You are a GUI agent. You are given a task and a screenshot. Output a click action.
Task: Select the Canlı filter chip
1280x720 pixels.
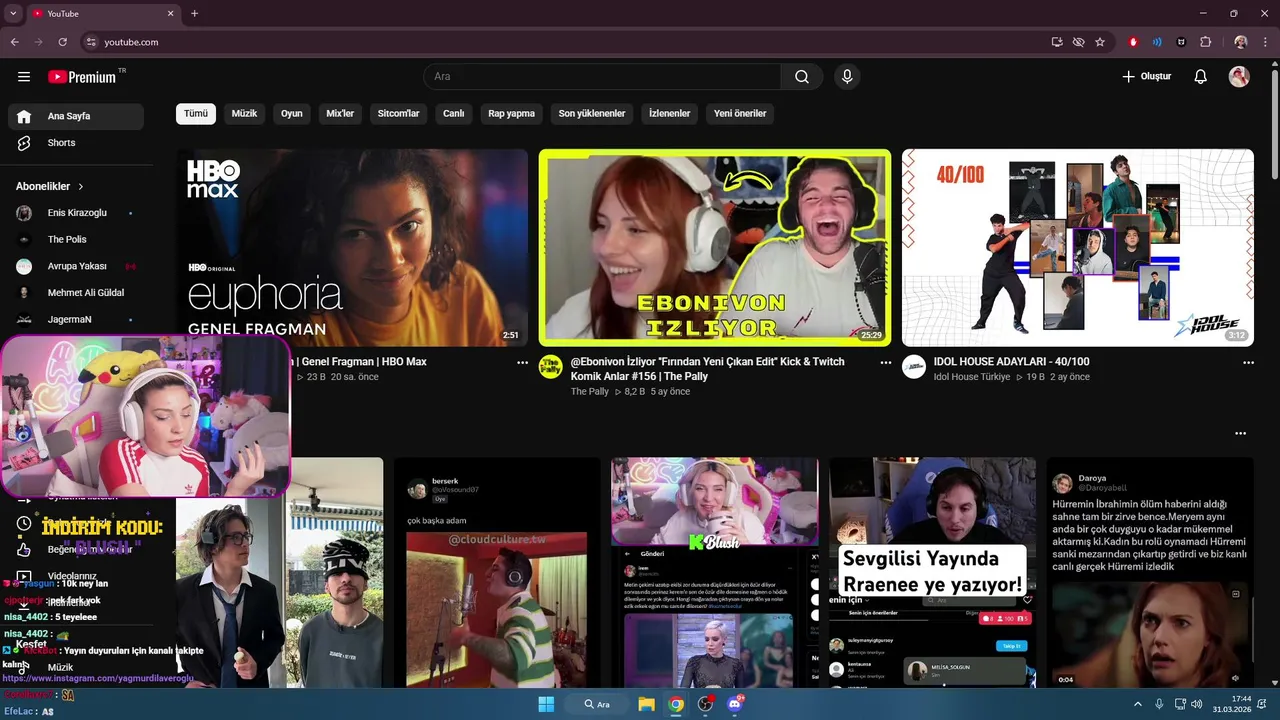[x=454, y=114]
